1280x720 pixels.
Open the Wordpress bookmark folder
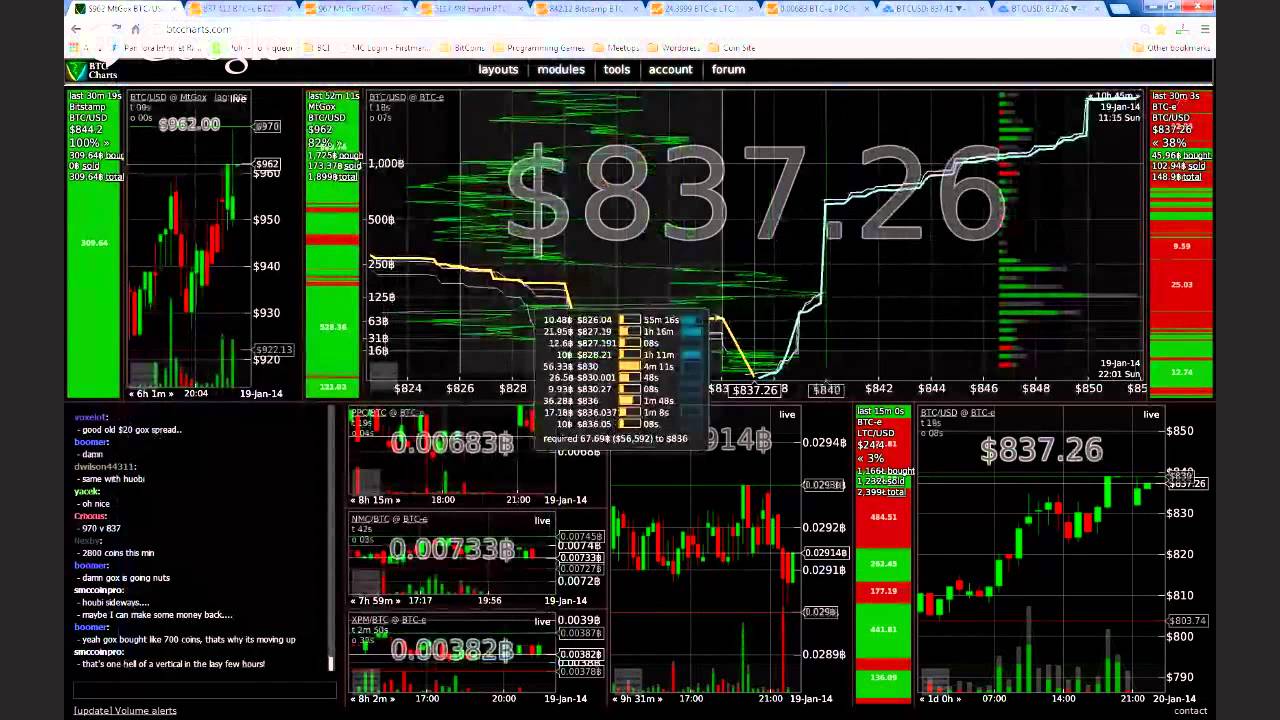pos(673,47)
